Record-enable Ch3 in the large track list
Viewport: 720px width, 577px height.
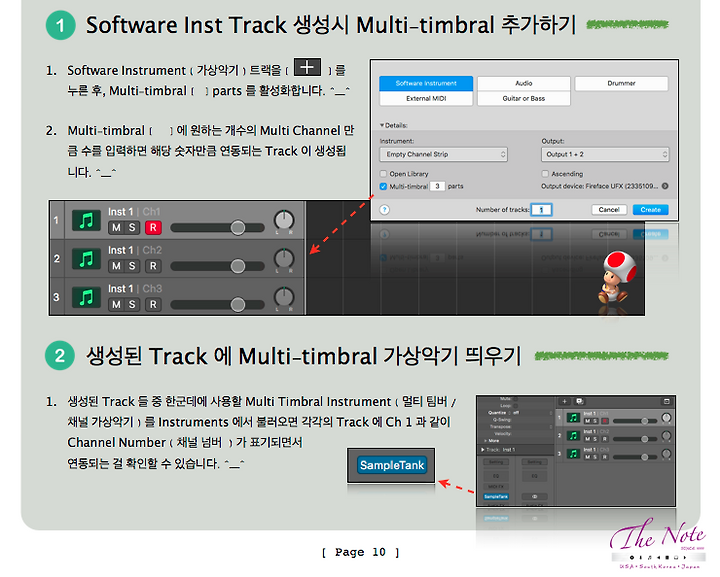[x=153, y=305]
